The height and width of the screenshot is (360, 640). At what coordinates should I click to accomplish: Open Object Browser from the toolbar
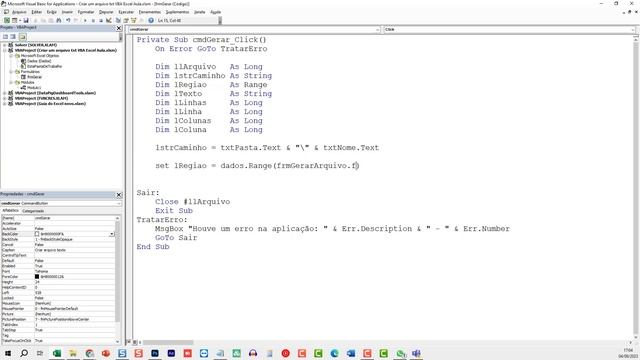pos(133,20)
